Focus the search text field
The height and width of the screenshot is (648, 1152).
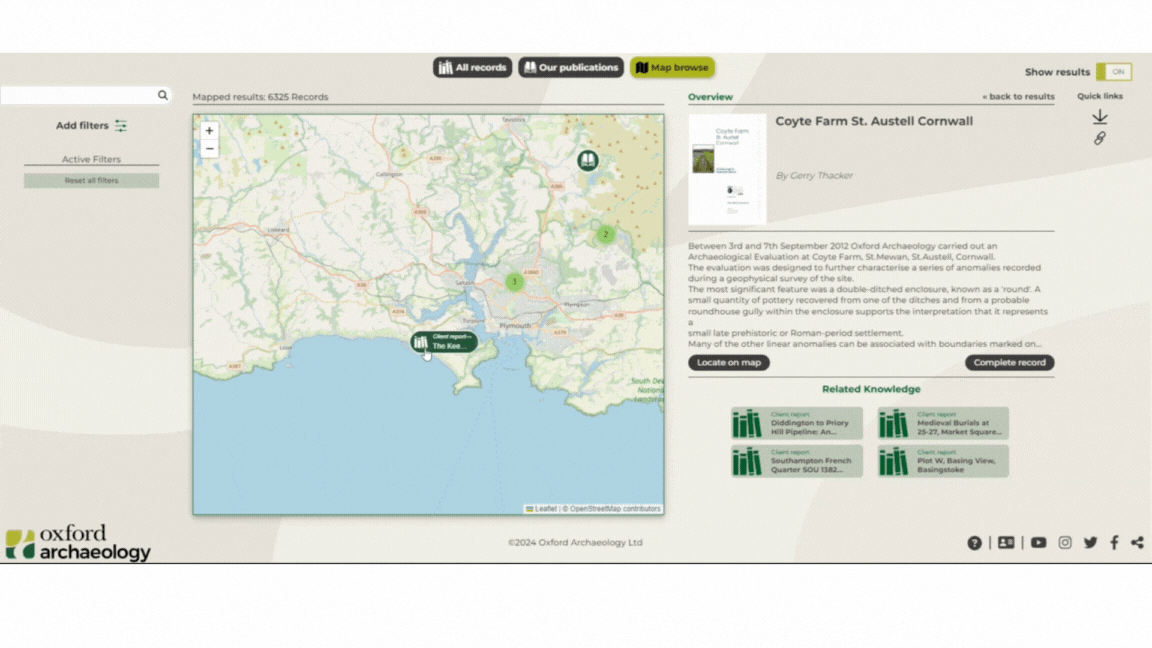(79, 96)
